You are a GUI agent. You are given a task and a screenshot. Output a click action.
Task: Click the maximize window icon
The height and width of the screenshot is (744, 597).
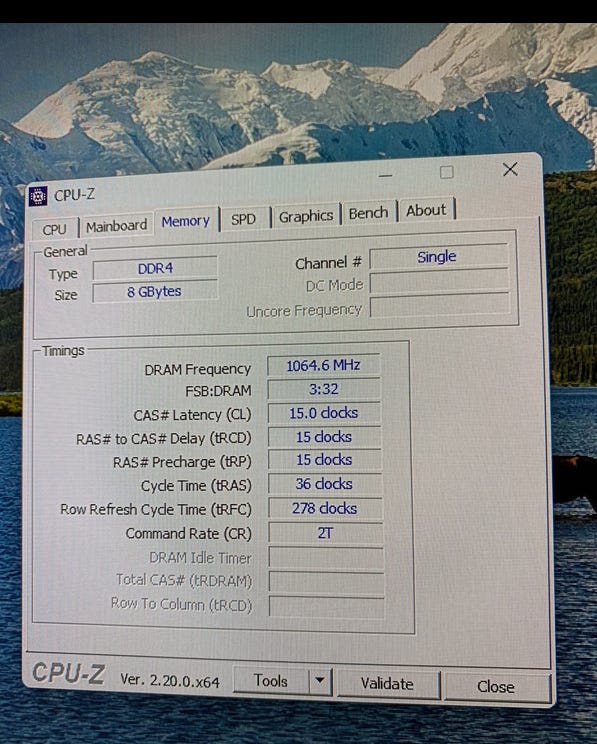447,172
